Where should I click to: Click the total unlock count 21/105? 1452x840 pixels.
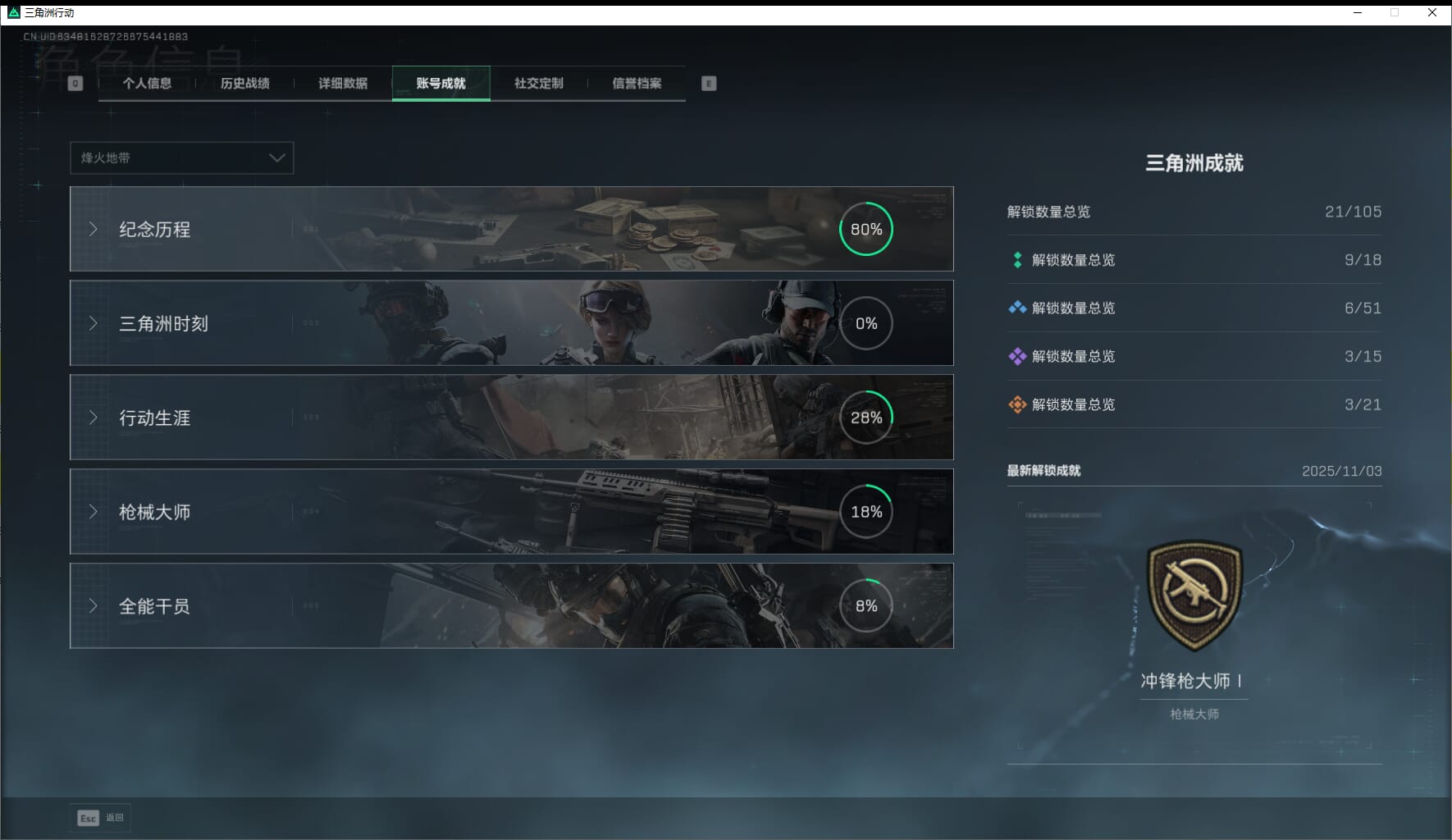pos(1353,212)
